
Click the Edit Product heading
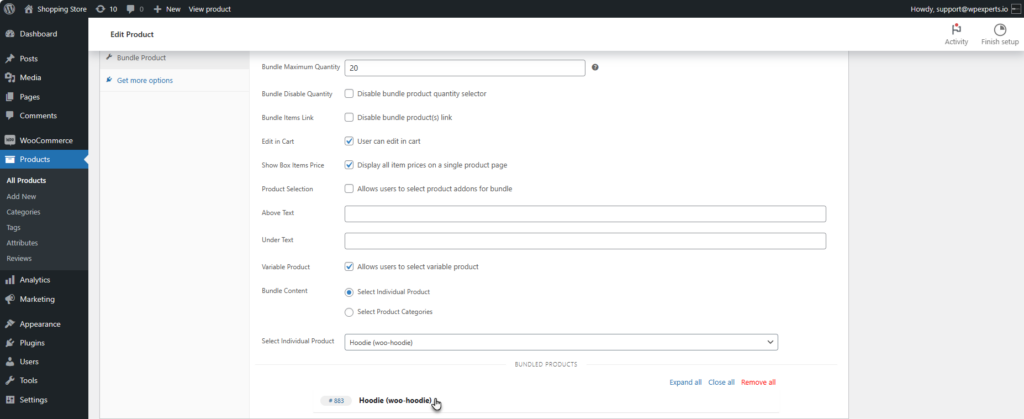tap(132, 34)
